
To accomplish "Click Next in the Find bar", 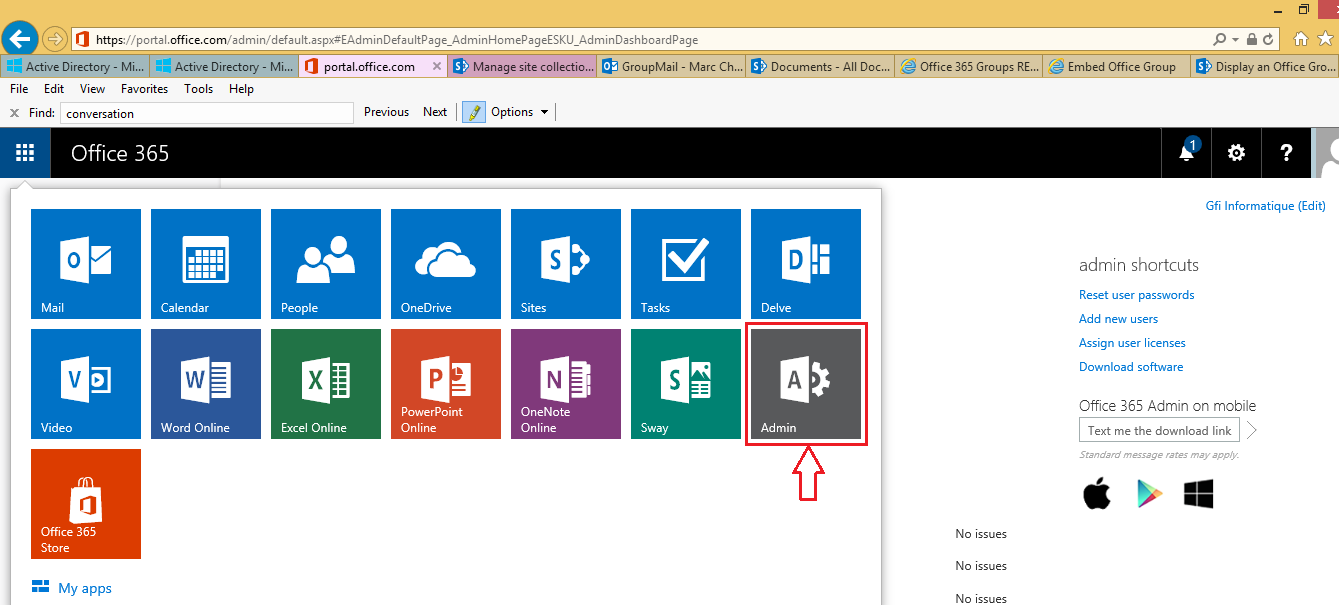I will [435, 112].
